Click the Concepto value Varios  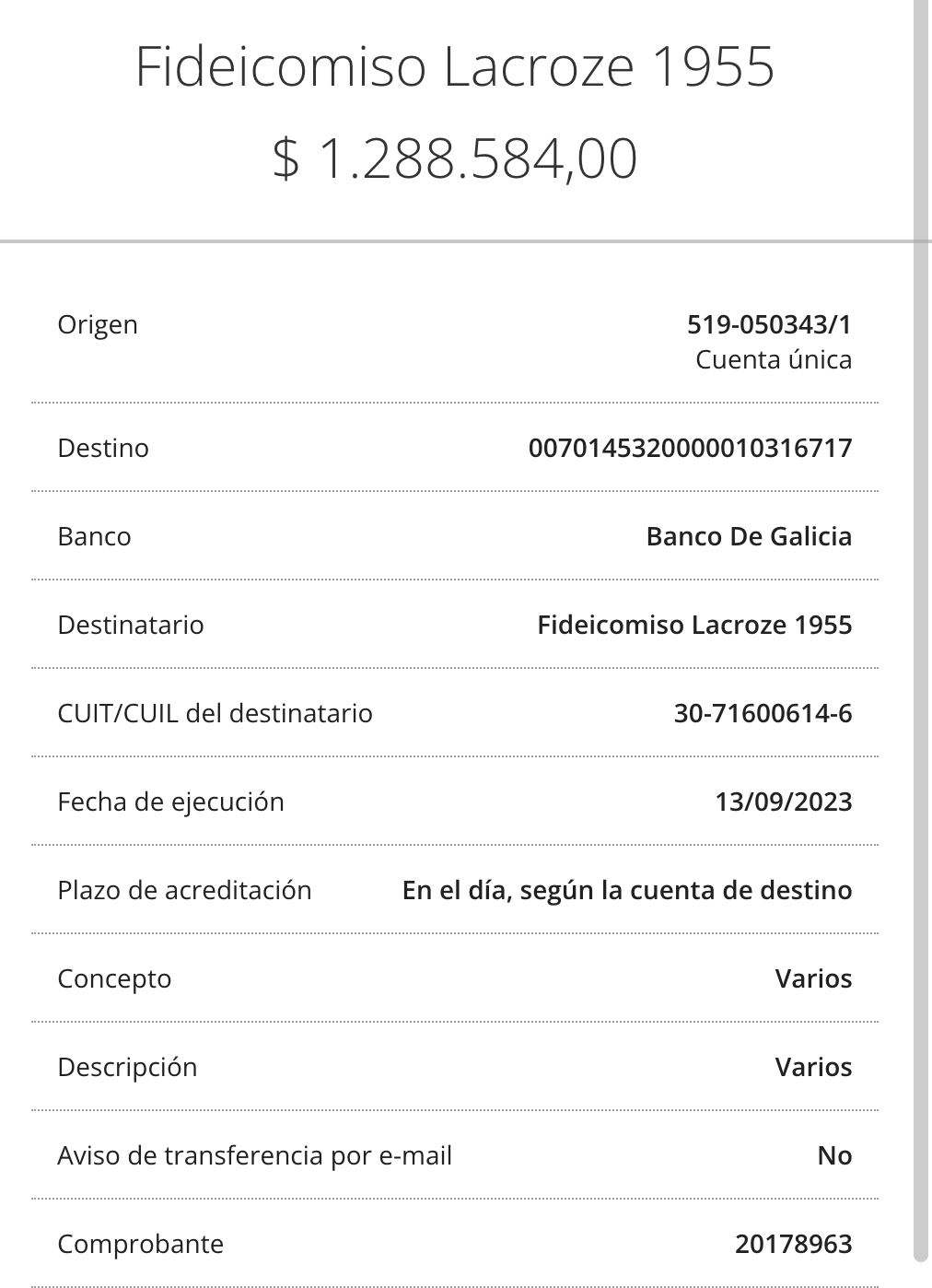coord(814,978)
